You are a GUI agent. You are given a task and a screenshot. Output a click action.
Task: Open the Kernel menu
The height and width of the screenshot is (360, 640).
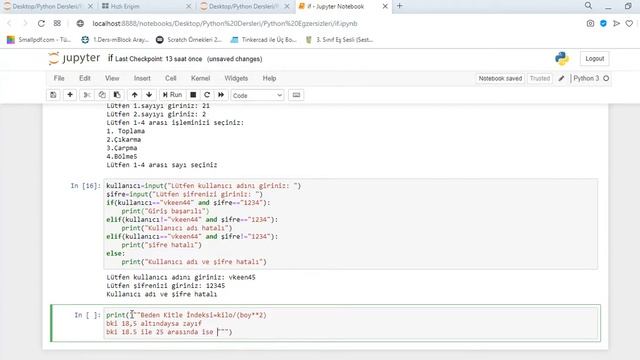pos(200,78)
